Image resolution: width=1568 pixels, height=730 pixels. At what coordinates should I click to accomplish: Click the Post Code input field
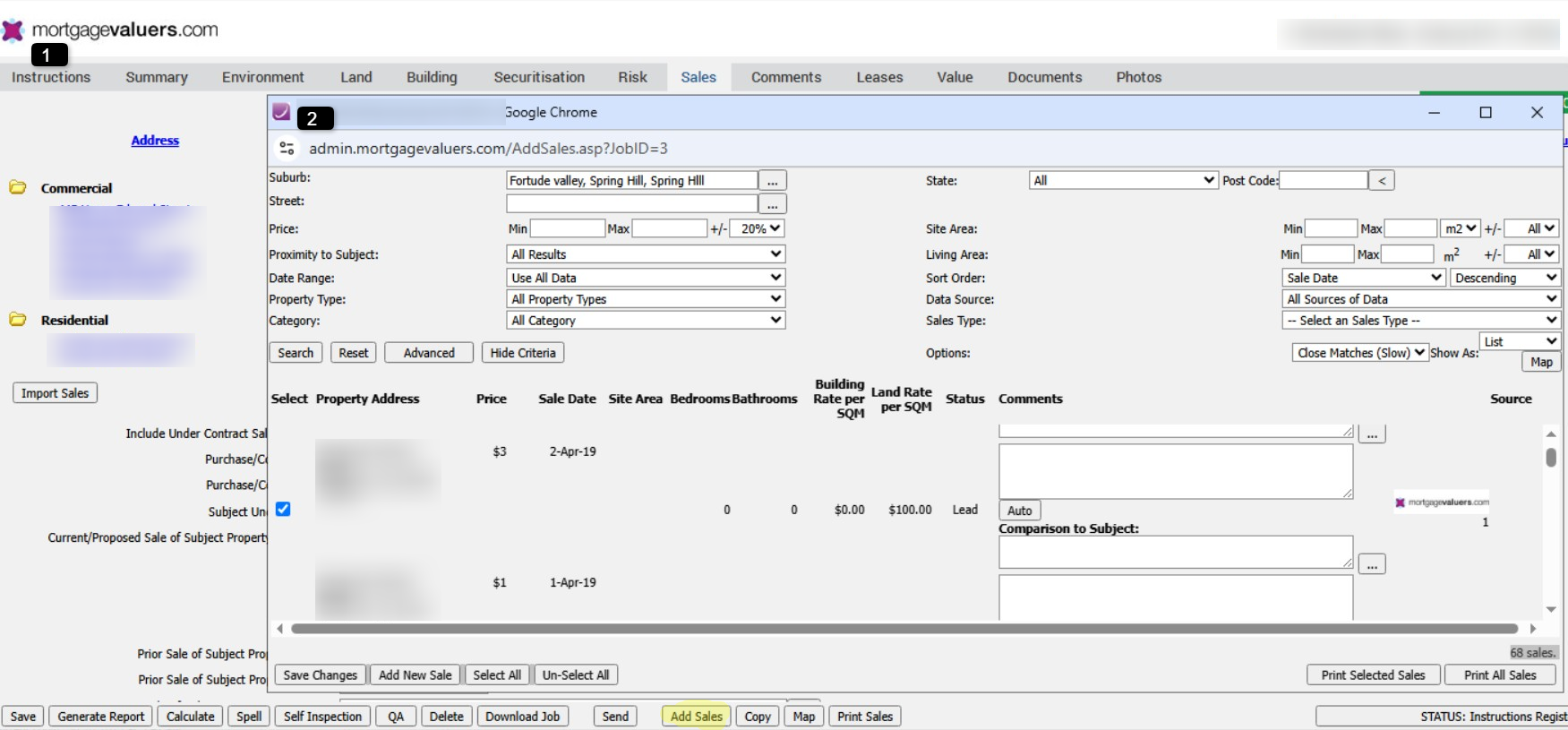[x=1324, y=181]
